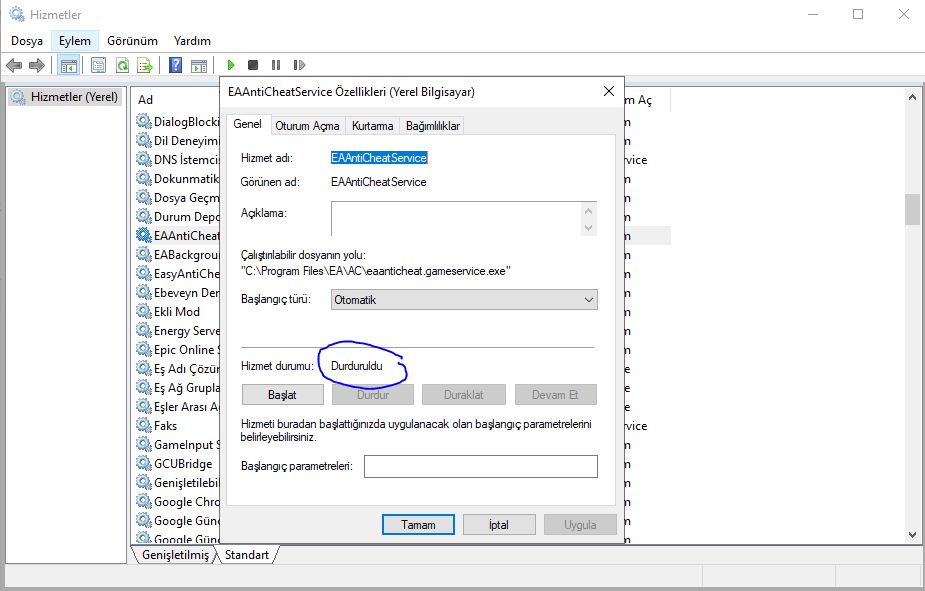Viewport: 925px width, 591px height.
Task: Click the Duraklat button
Action: coord(464,395)
